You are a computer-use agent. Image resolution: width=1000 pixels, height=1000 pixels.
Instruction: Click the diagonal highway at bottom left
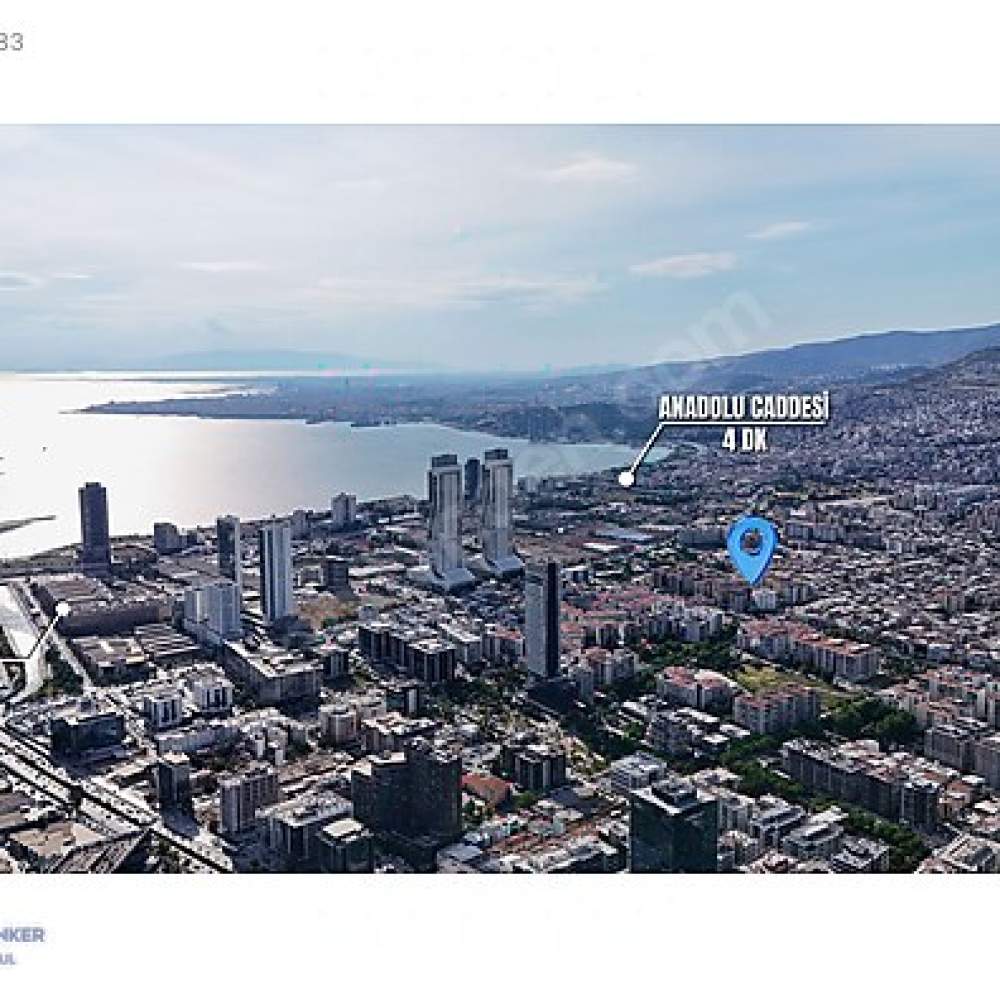[x=108, y=797]
